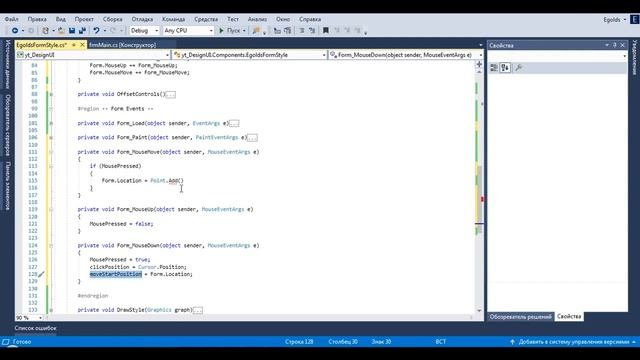Open the dropdown arrow beside Пуск
Screen dimensions: 640x360
tap(244, 31)
